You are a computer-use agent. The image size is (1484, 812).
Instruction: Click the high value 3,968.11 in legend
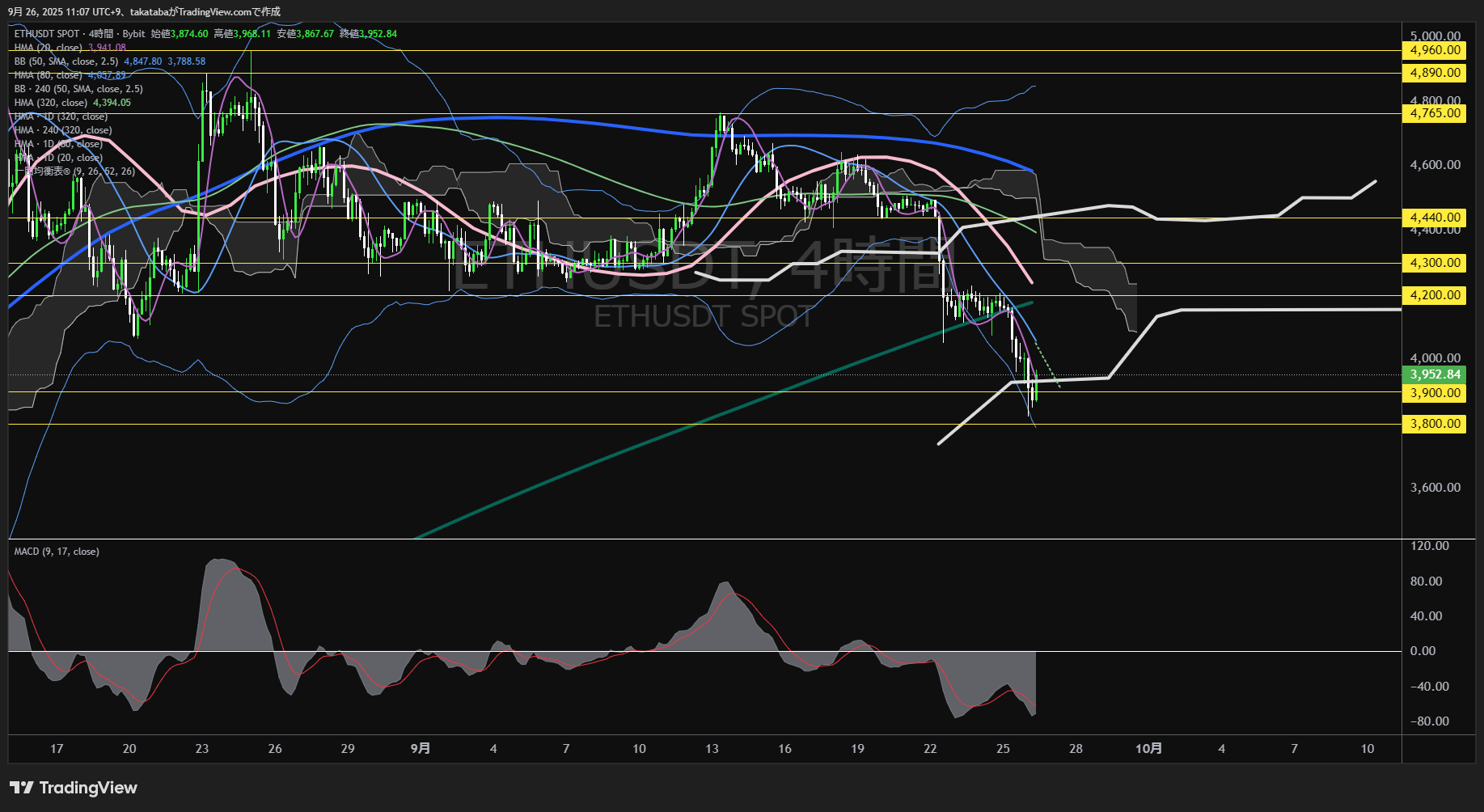(x=252, y=34)
